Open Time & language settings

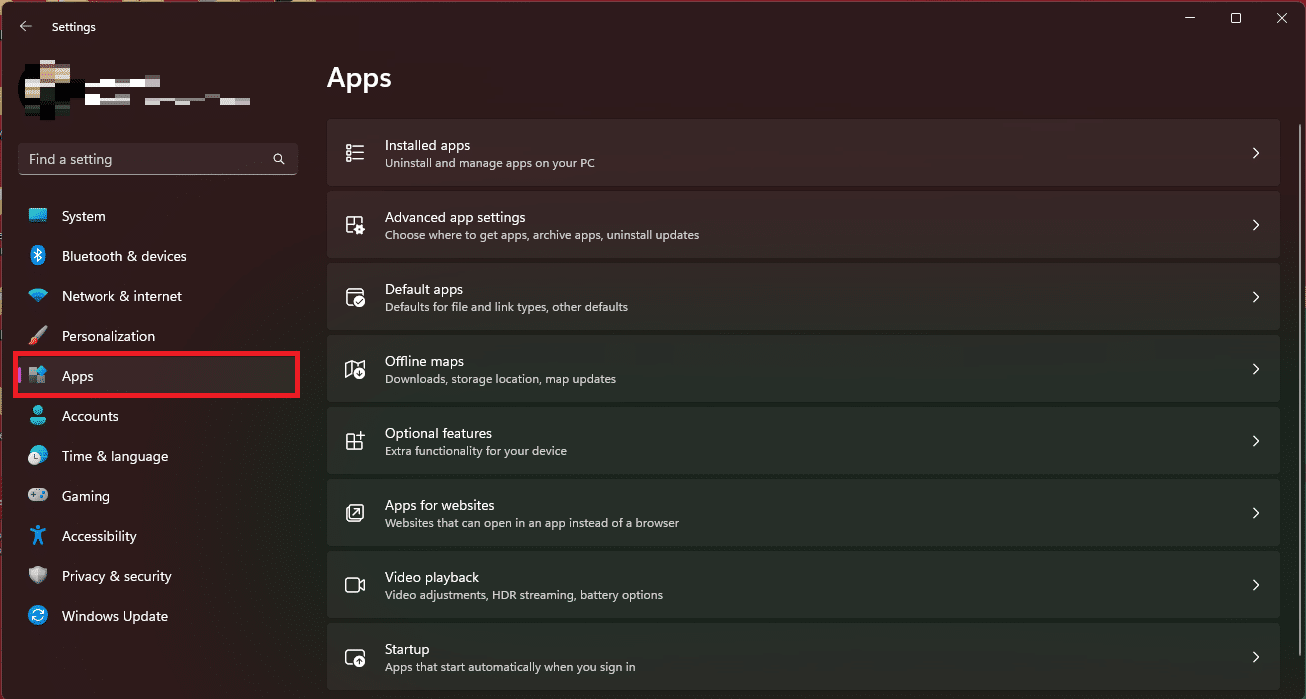pyautogui.click(x=158, y=456)
